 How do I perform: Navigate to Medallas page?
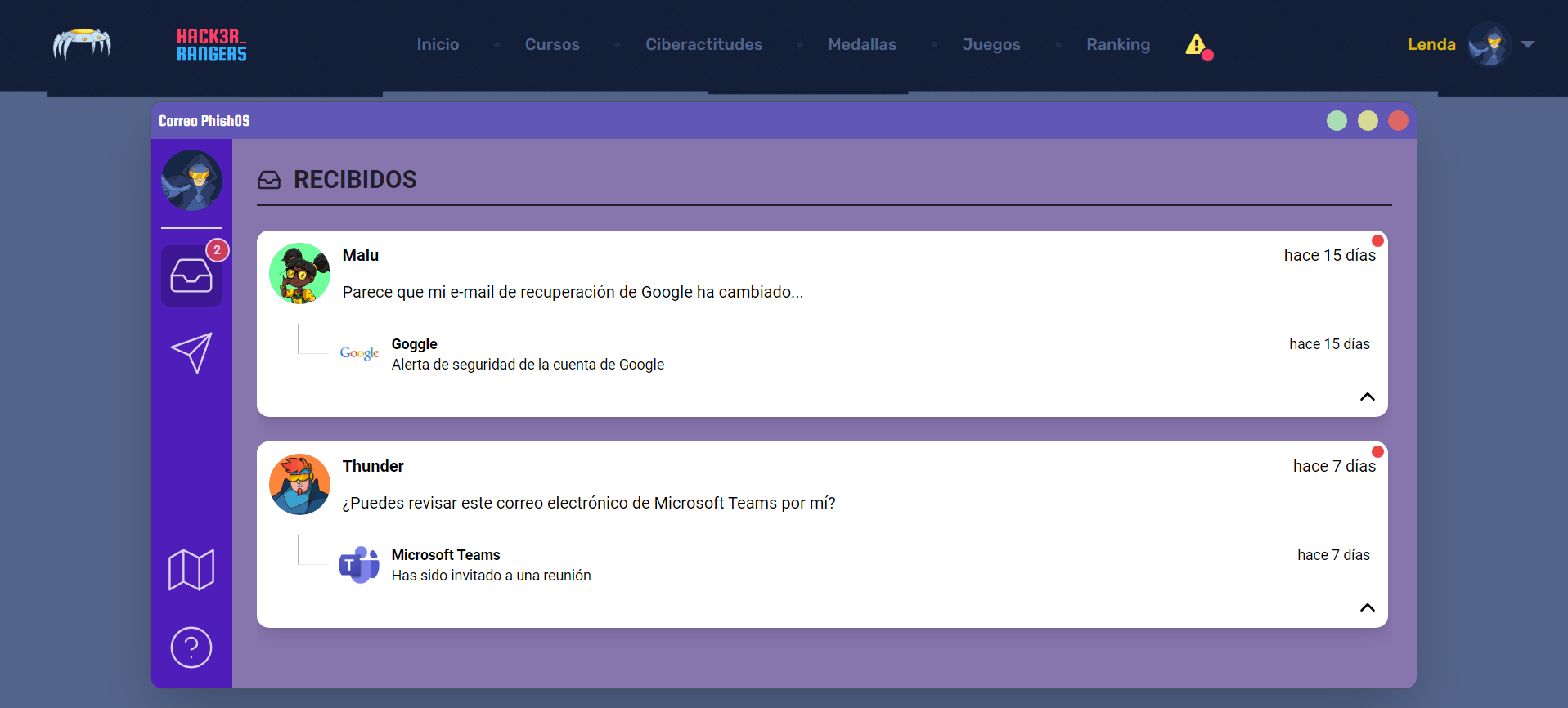click(x=862, y=45)
